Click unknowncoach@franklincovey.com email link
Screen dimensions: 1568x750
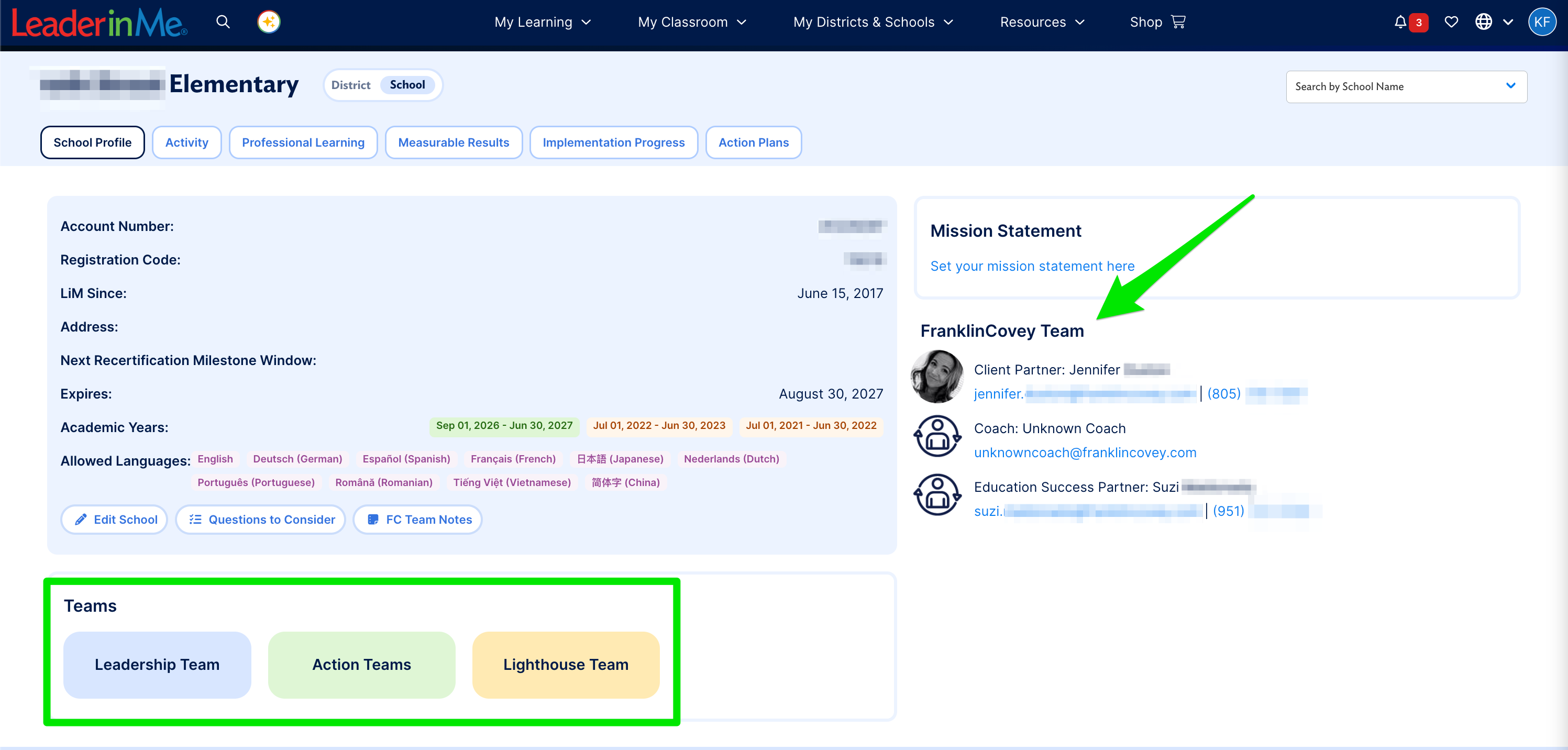[x=1085, y=453]
